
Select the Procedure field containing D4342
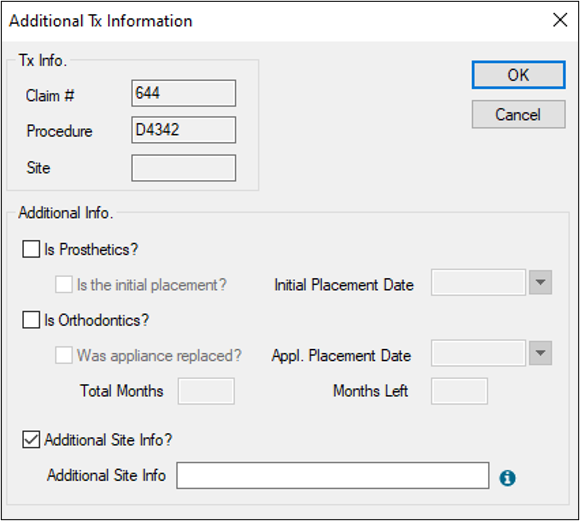coord(183,130)
